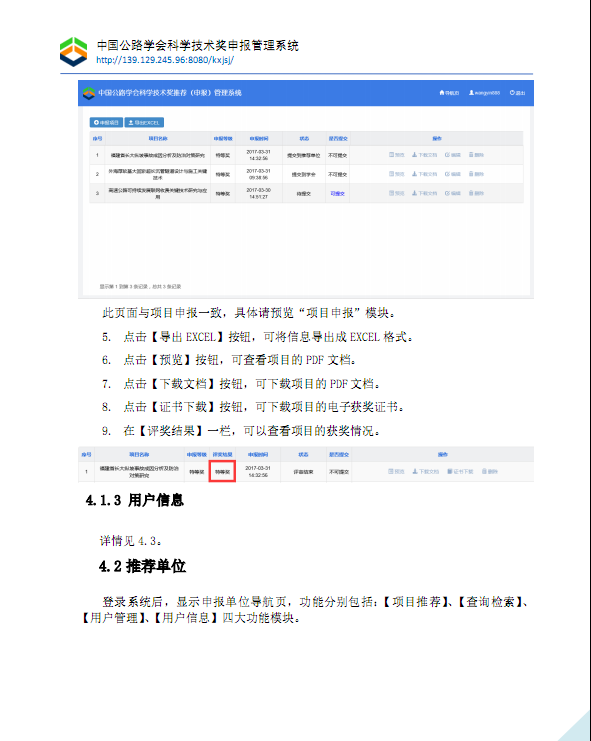Delete the third project row
This screenshot has width=591, height=741.
point(476,193)
